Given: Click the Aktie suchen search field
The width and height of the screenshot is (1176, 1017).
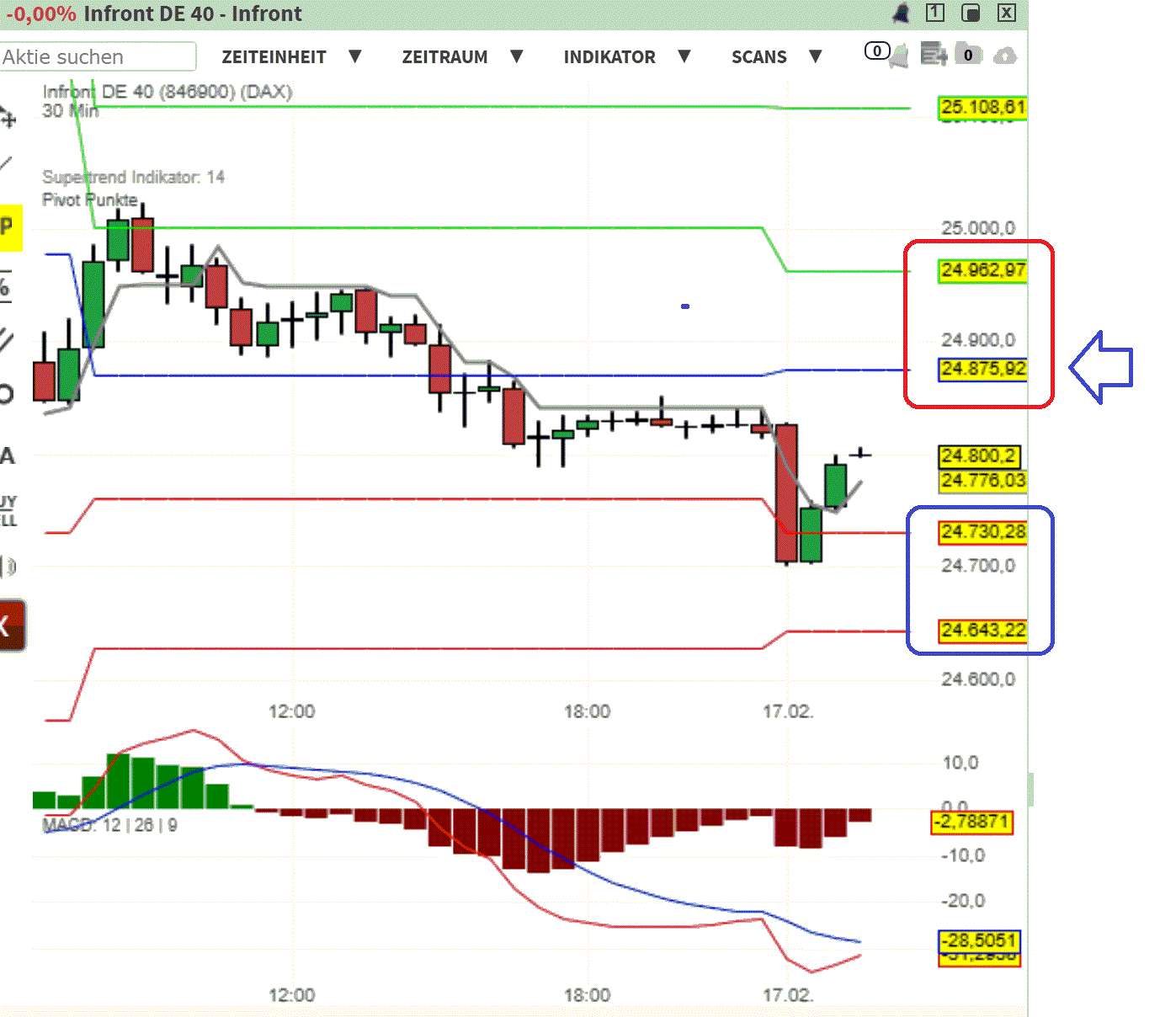Looking at the screenshot, I should tap(97, 56).
